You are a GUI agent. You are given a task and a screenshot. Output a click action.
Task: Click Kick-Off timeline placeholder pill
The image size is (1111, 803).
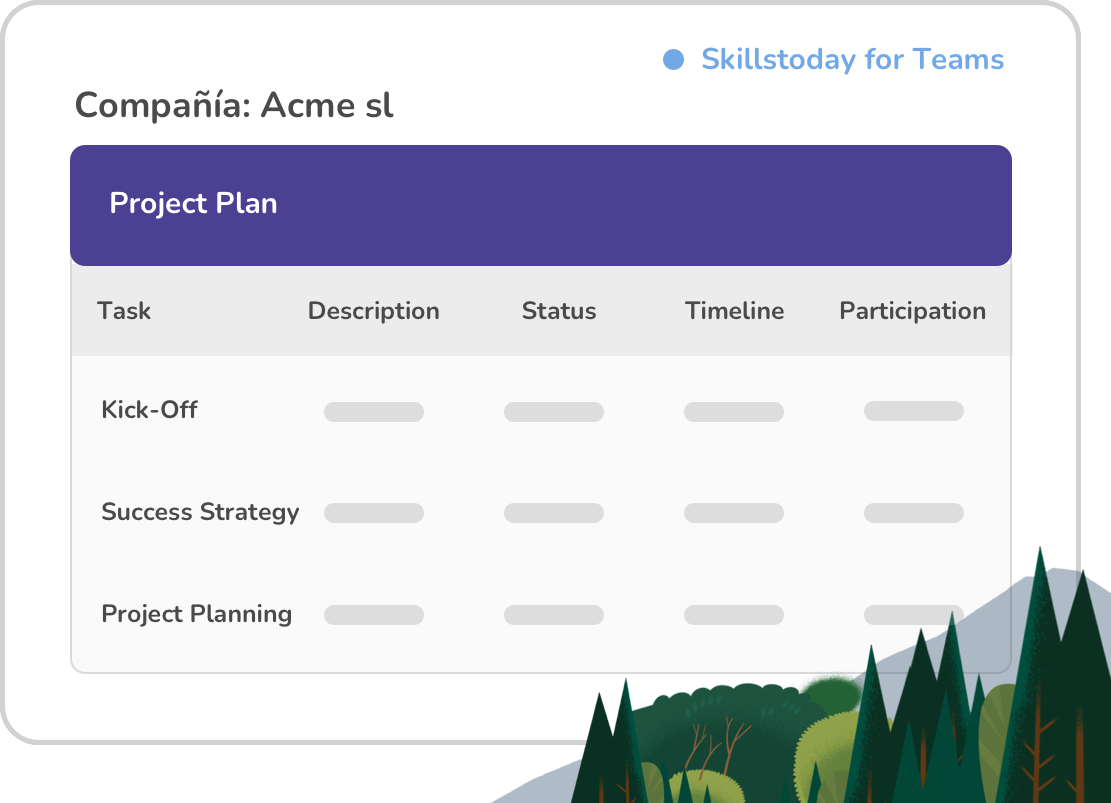[x=734, y=412]
